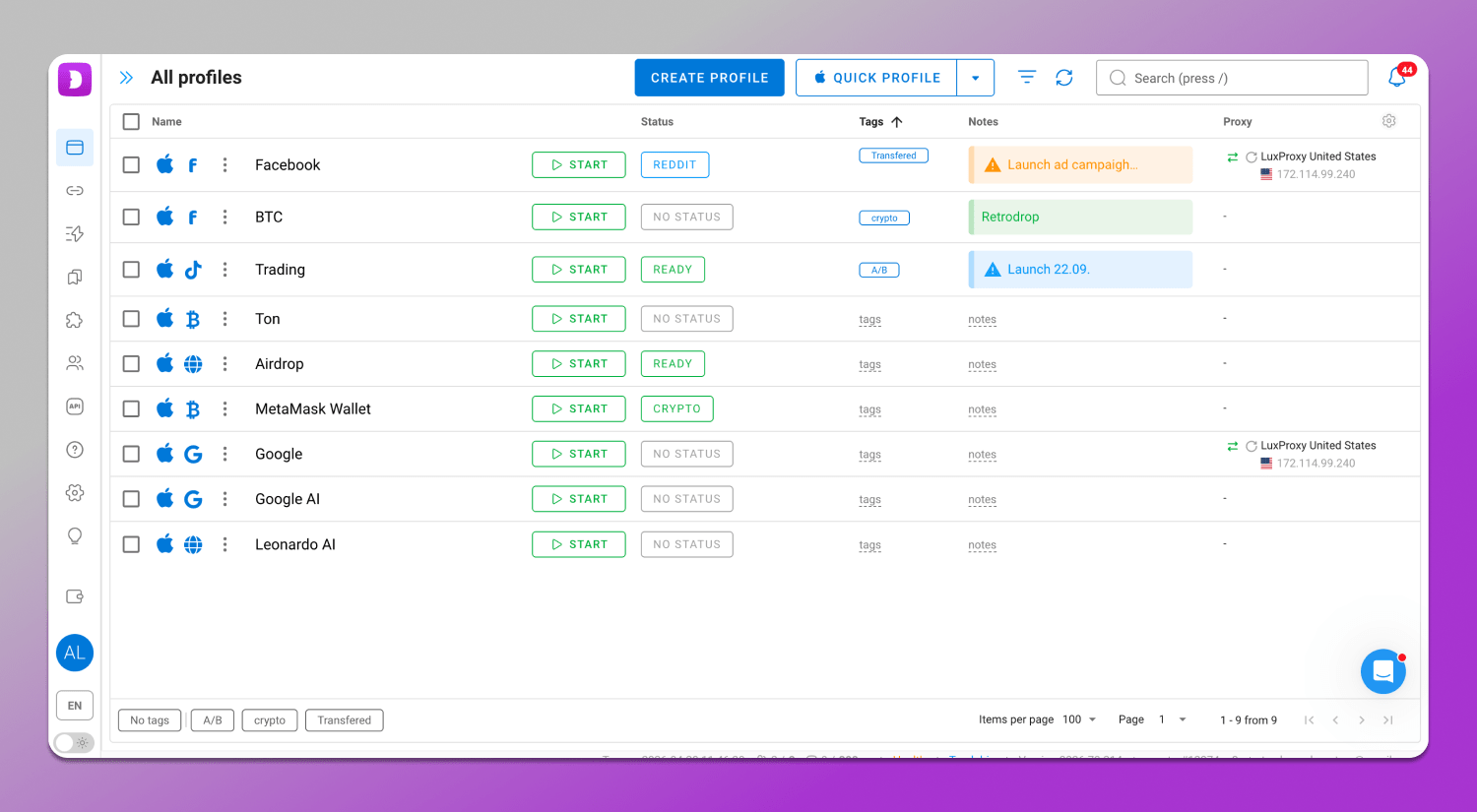
Task: Open the Items per page dropdown
Action: click(1079, 719)
